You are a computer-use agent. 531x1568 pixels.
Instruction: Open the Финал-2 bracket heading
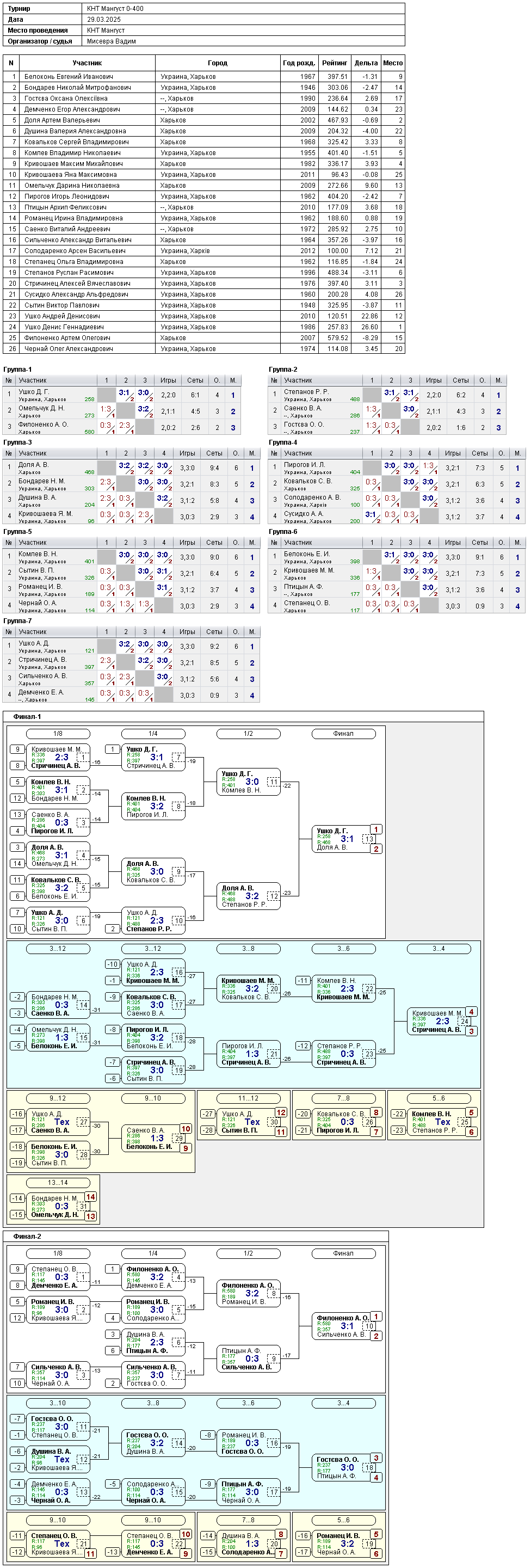point(27,1236)
